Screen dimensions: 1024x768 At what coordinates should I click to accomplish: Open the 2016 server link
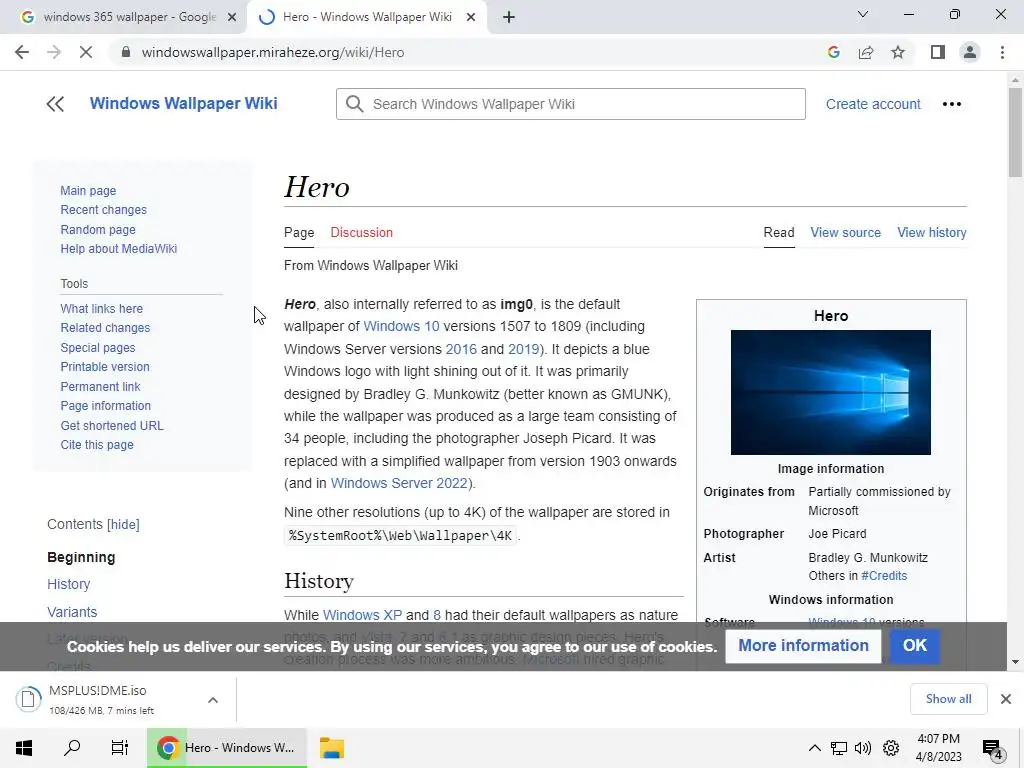click(461, 349)
